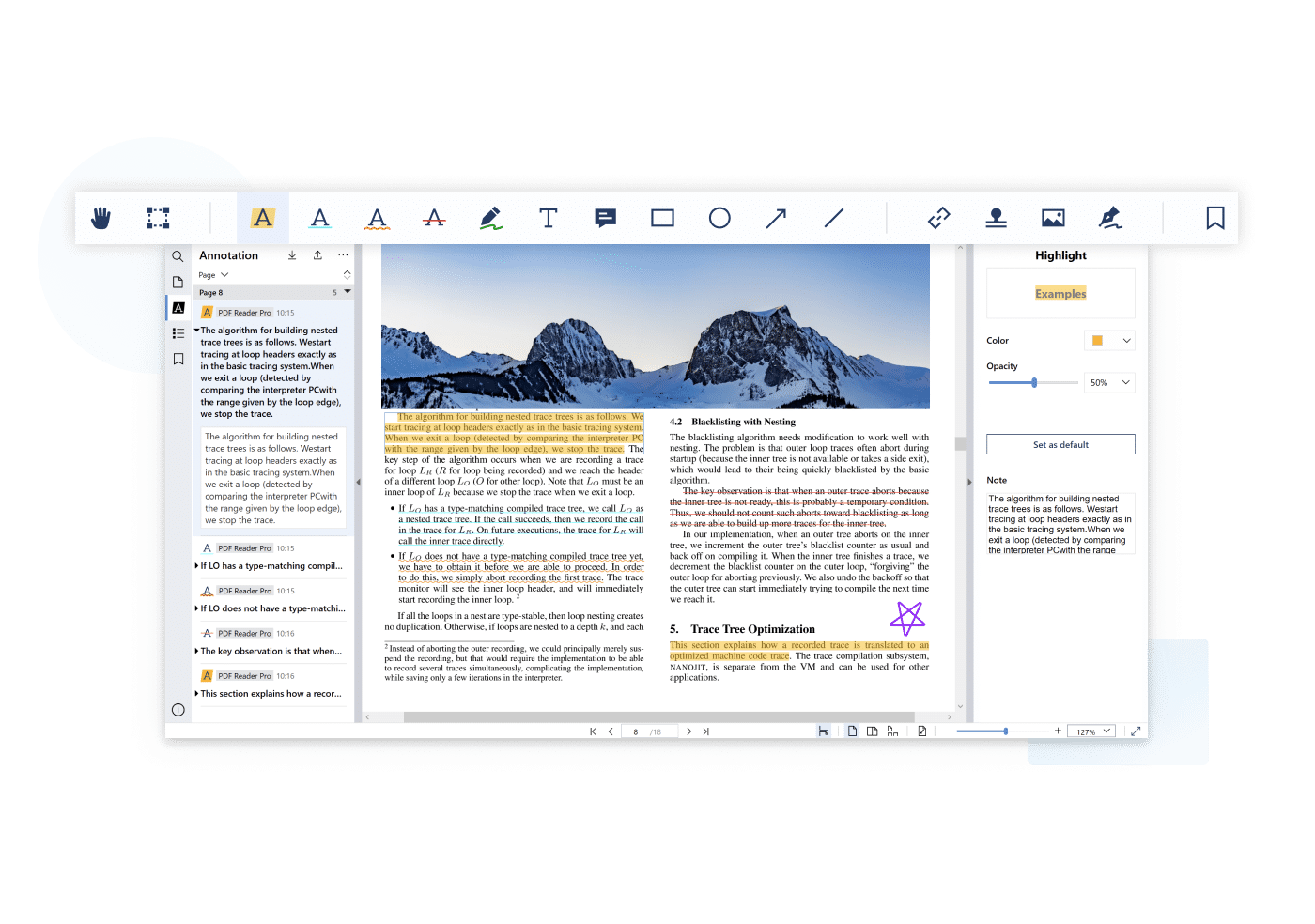Open the Opacity 50% dropdown

(1109, 383)
